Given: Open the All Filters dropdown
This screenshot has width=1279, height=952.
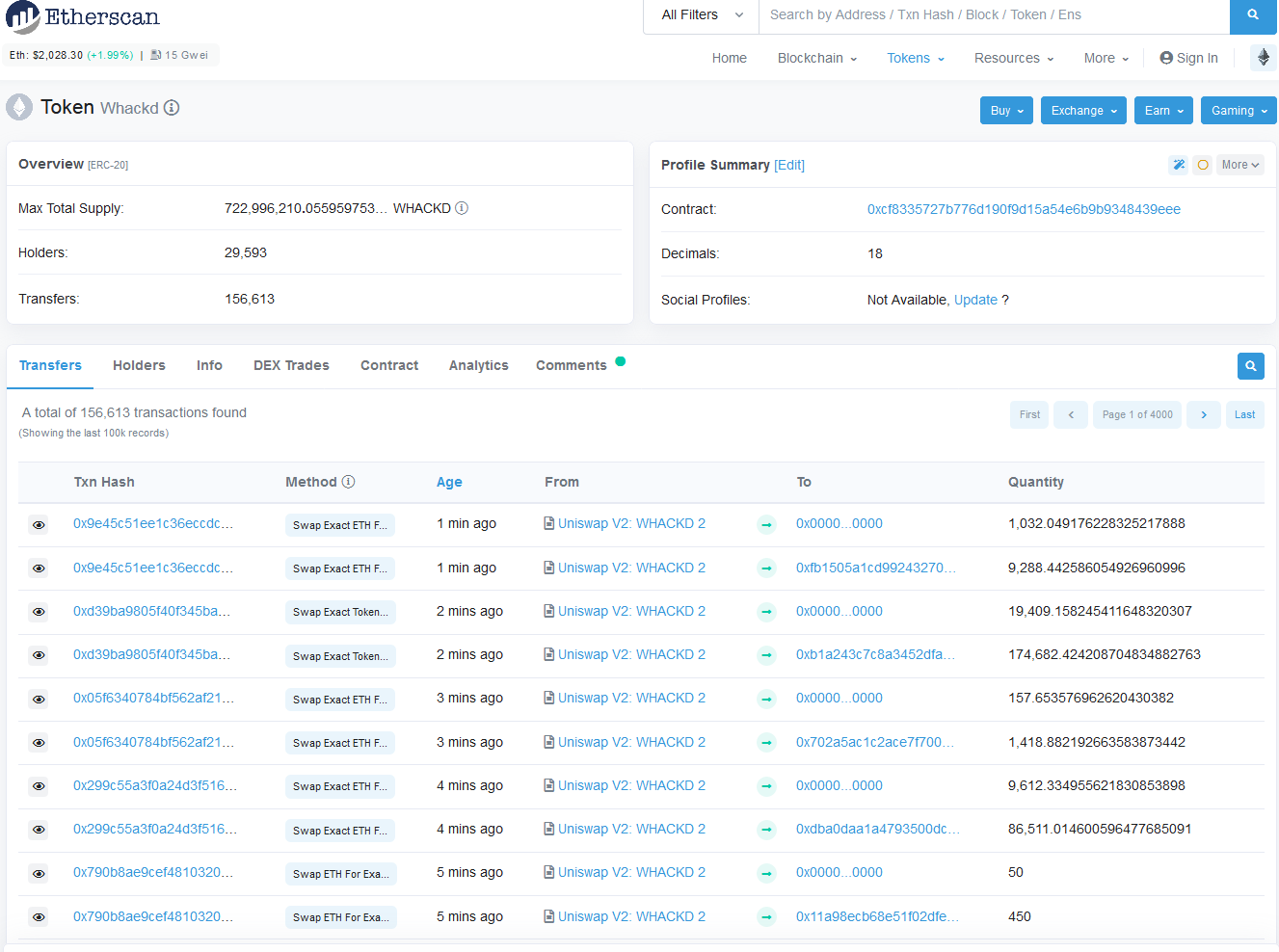Looking at the screenshot, I should pos(702,15).
